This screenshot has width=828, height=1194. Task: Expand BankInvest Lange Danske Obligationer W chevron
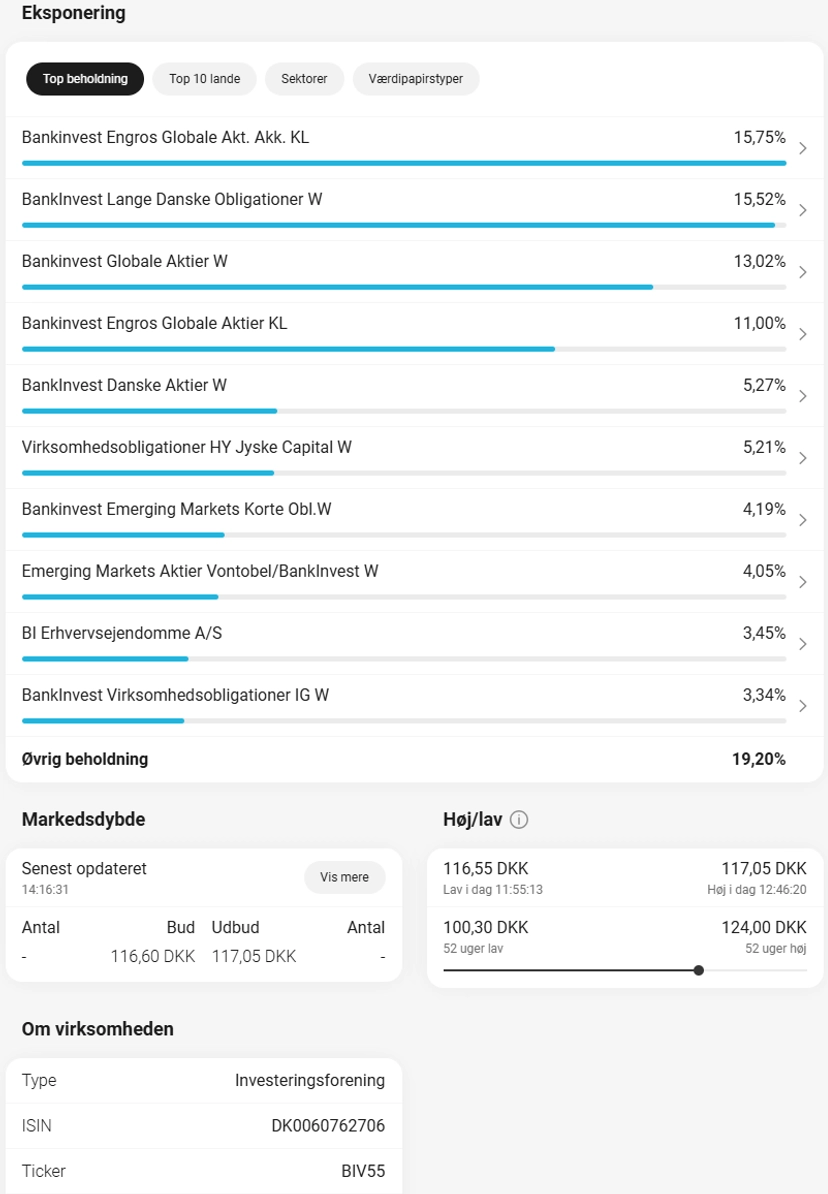(803, 210)
